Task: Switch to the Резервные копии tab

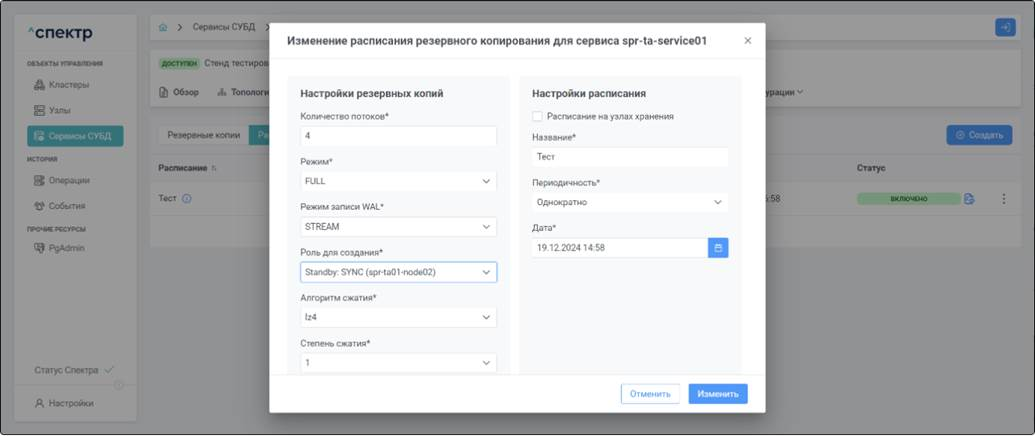Action: (x=203, y=134)
